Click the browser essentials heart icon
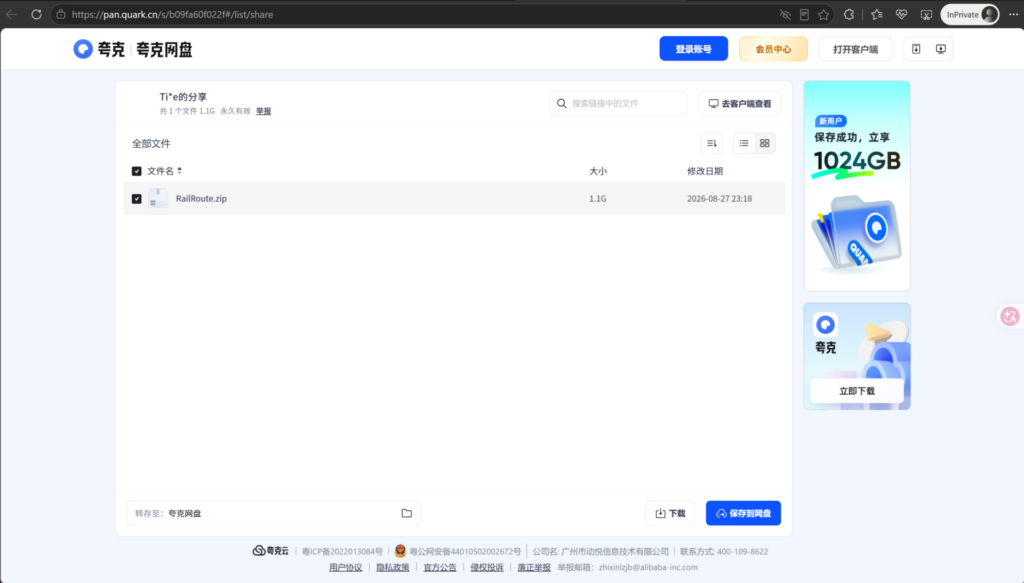Screen dimensions: 1024x583 click(x=901, y=14)
